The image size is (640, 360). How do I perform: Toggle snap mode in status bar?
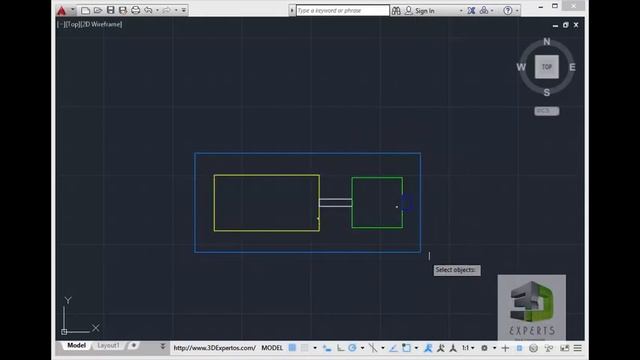point(304,348)
